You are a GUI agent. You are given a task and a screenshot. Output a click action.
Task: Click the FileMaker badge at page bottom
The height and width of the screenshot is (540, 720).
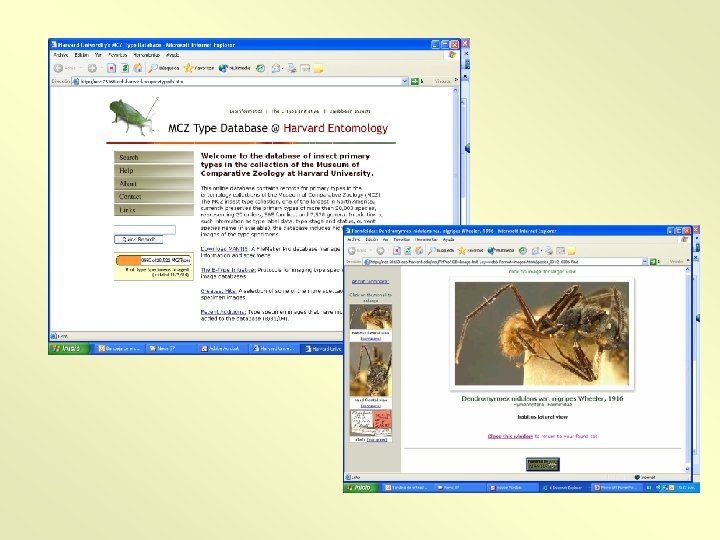click(x=542, y=464)
